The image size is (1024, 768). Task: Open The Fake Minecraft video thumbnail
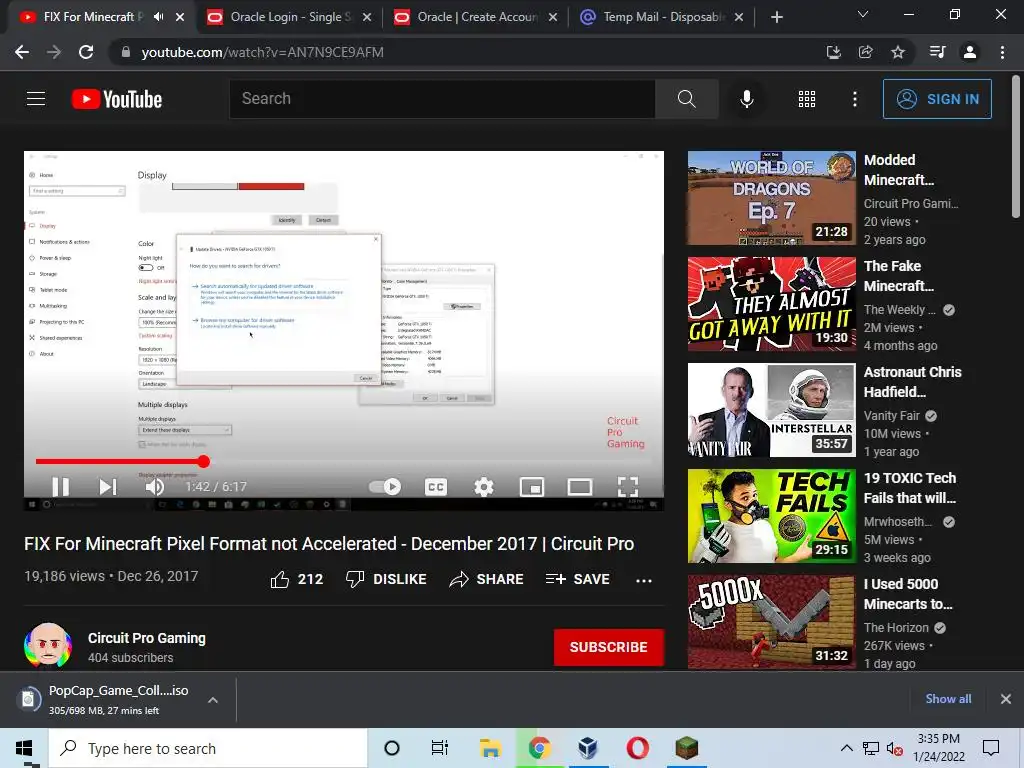tap(771, 304)
